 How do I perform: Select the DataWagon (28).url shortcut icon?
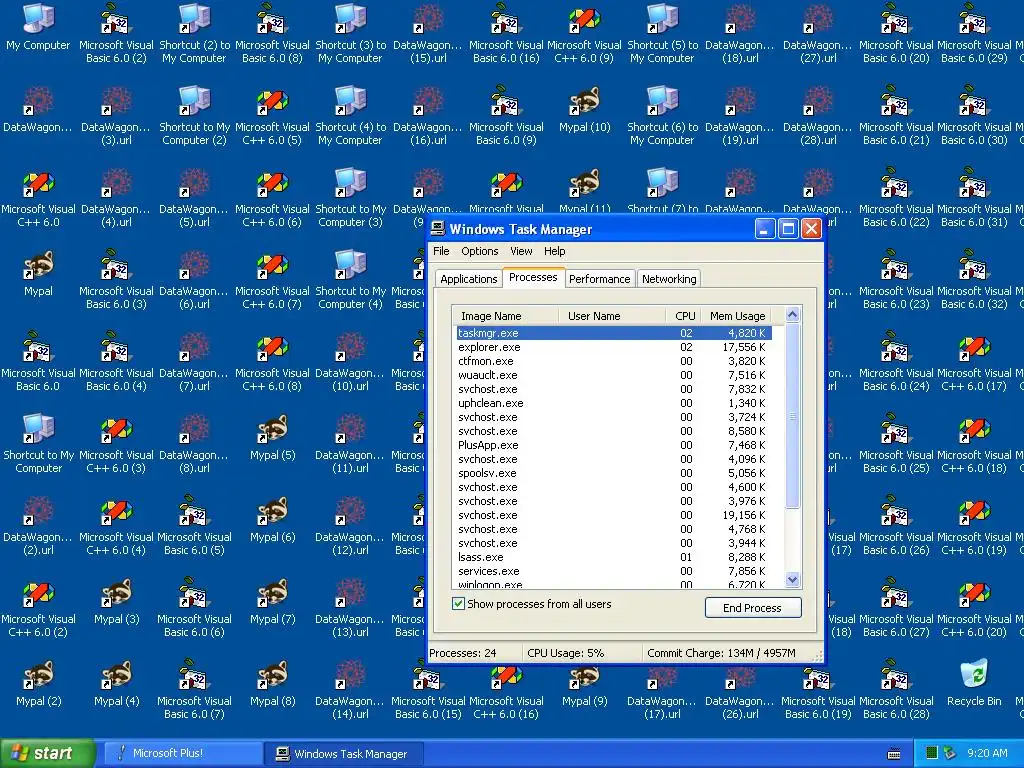click(x=818, y=115)
